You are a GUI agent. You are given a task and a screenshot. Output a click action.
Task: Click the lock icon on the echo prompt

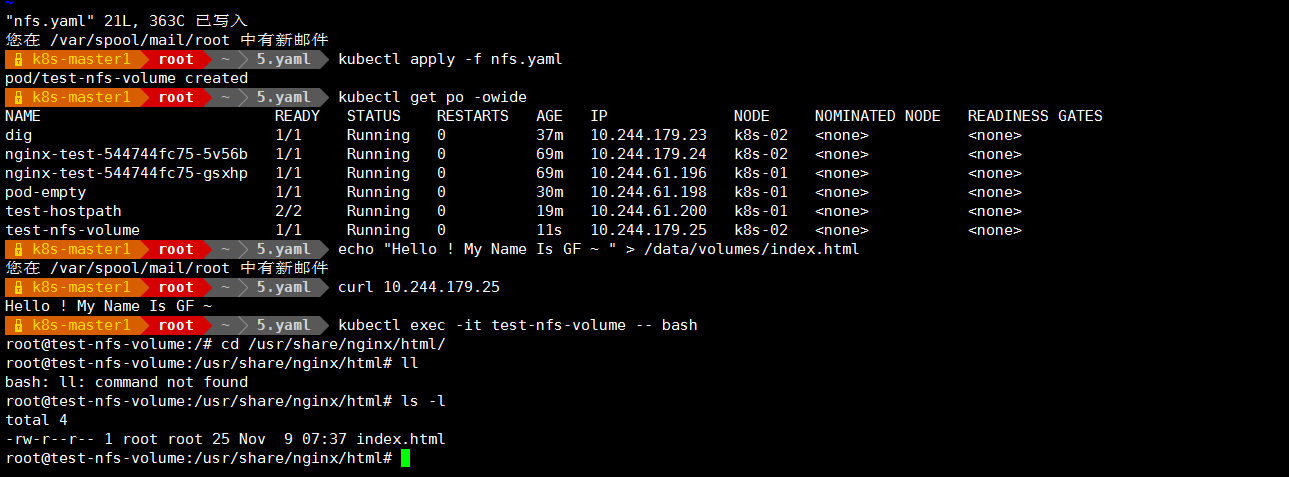(17, 249)
